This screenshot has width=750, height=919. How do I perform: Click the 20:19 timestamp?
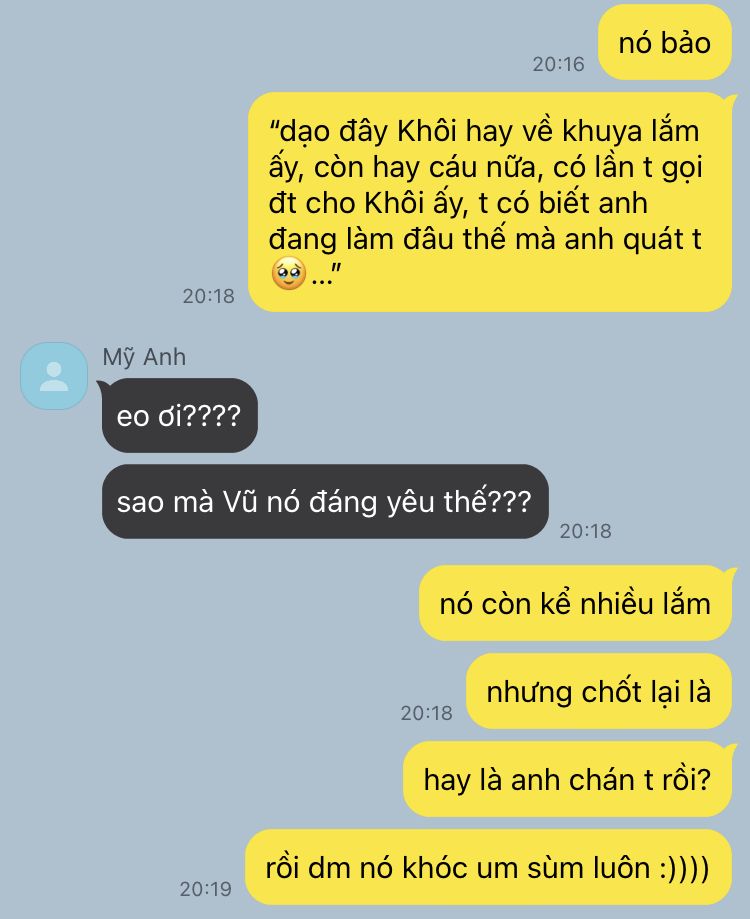click(206, 889)
